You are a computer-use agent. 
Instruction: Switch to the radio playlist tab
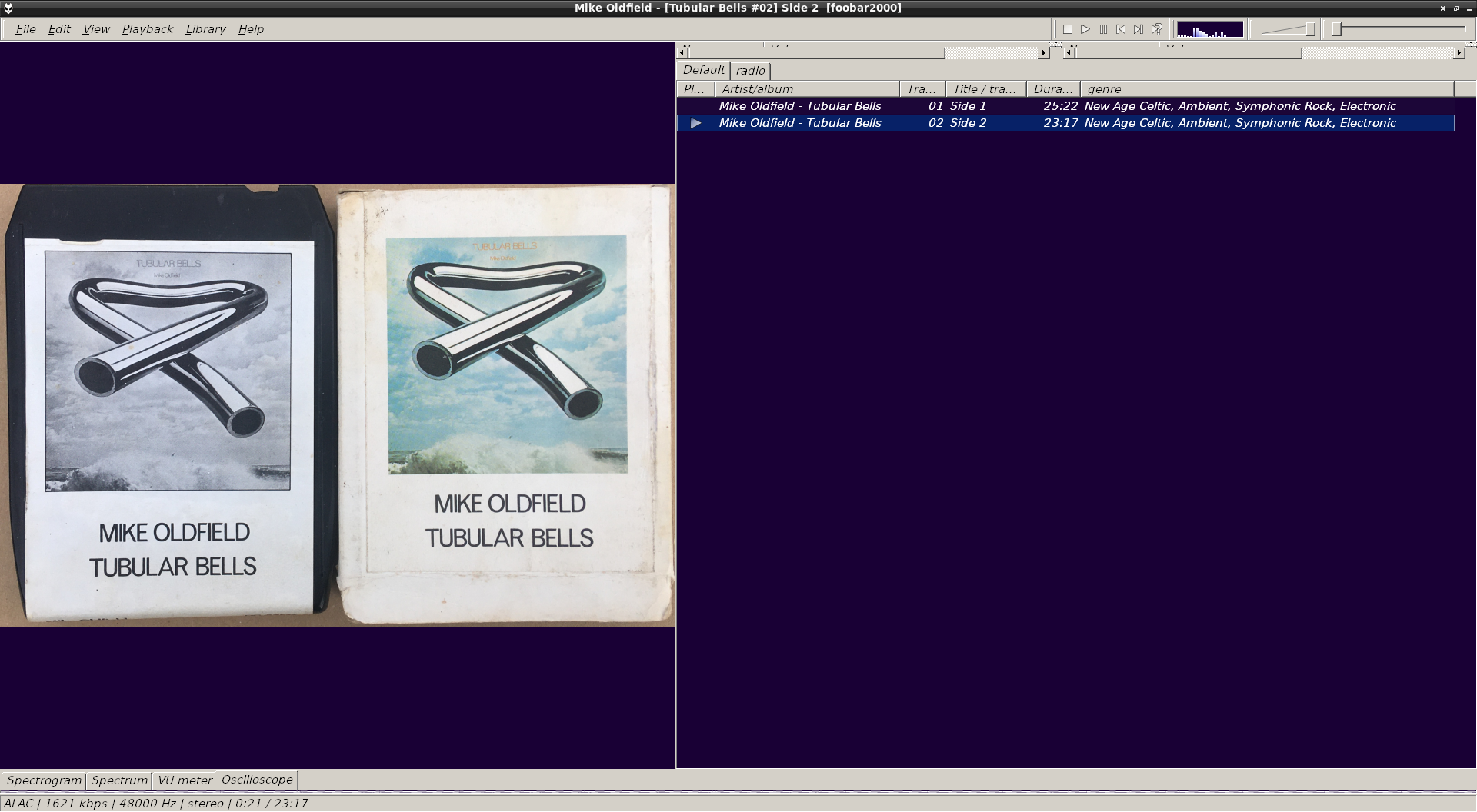pos(751,71)
